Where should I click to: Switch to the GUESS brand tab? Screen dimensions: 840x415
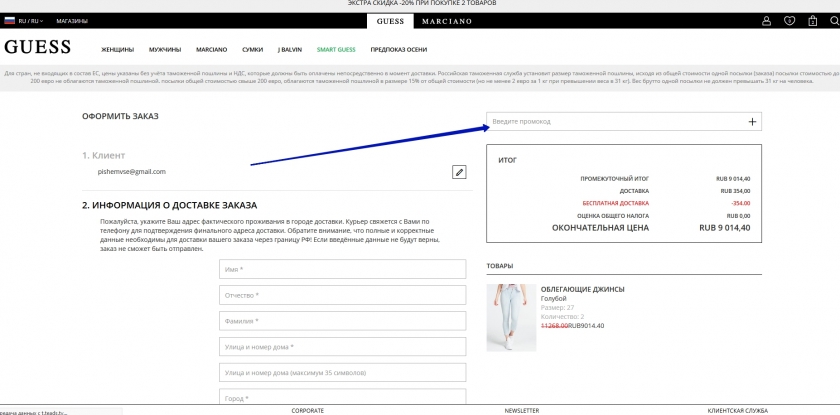tap(390, 20)
